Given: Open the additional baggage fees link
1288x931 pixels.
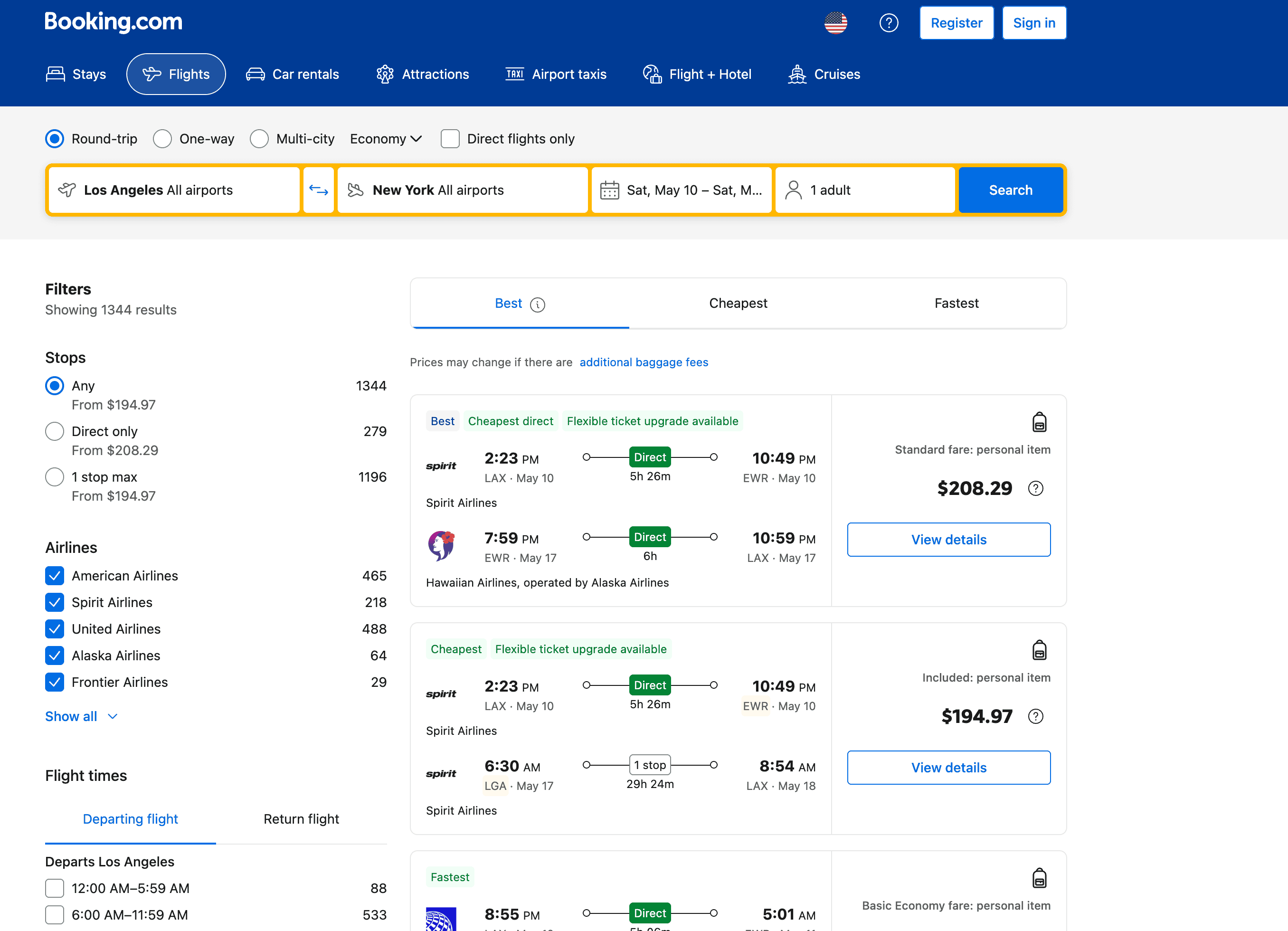Looking at the screenshot, I should (644, 362).
